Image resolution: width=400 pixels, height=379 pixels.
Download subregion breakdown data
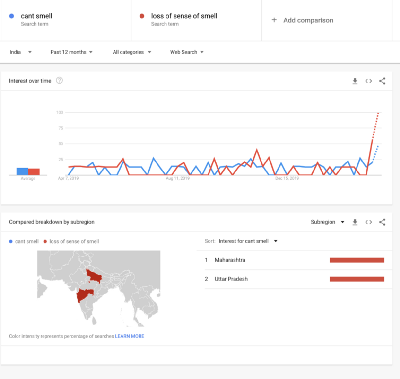pos(355,222)
